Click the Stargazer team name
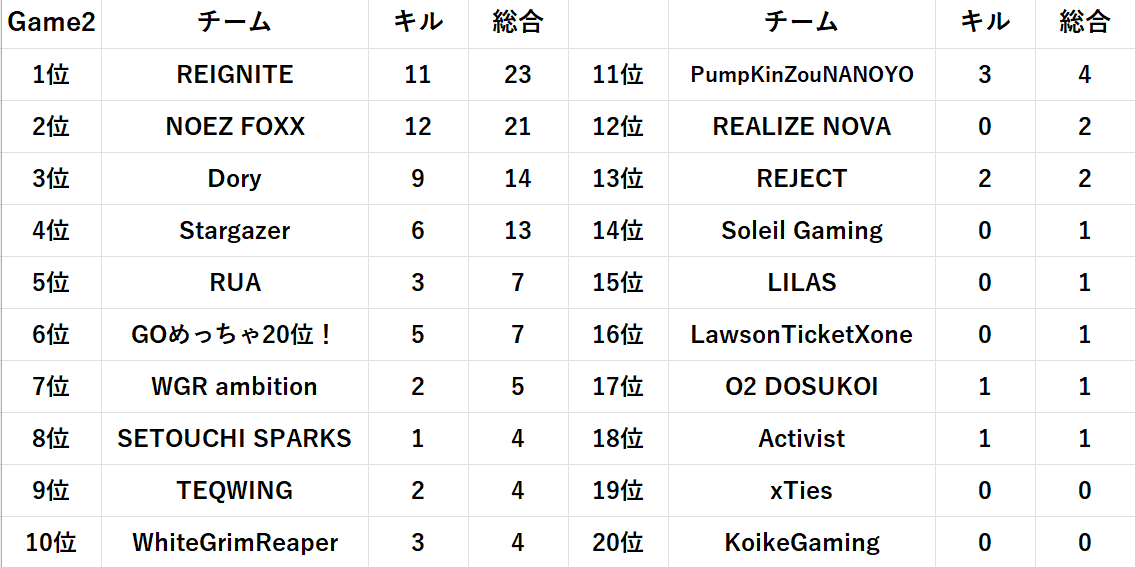This screenshot has height=567, width=1135. click(235, 231)
